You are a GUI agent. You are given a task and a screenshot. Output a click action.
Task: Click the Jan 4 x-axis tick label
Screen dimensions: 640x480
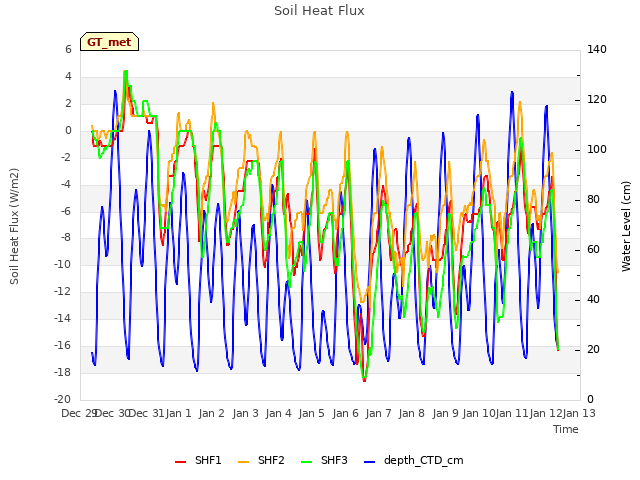pos(278,413)
